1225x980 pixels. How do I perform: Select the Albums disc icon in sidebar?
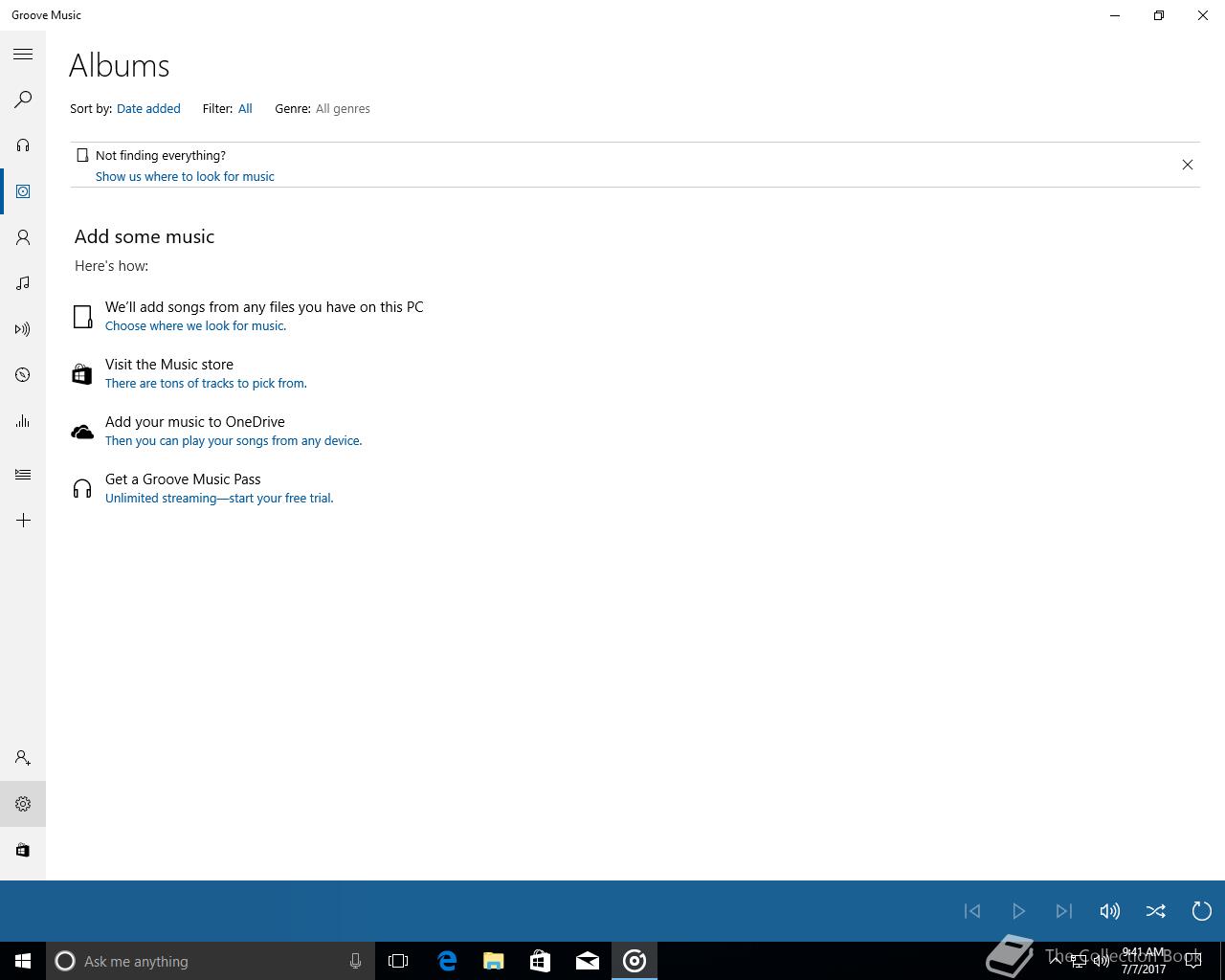coord(23,191)
